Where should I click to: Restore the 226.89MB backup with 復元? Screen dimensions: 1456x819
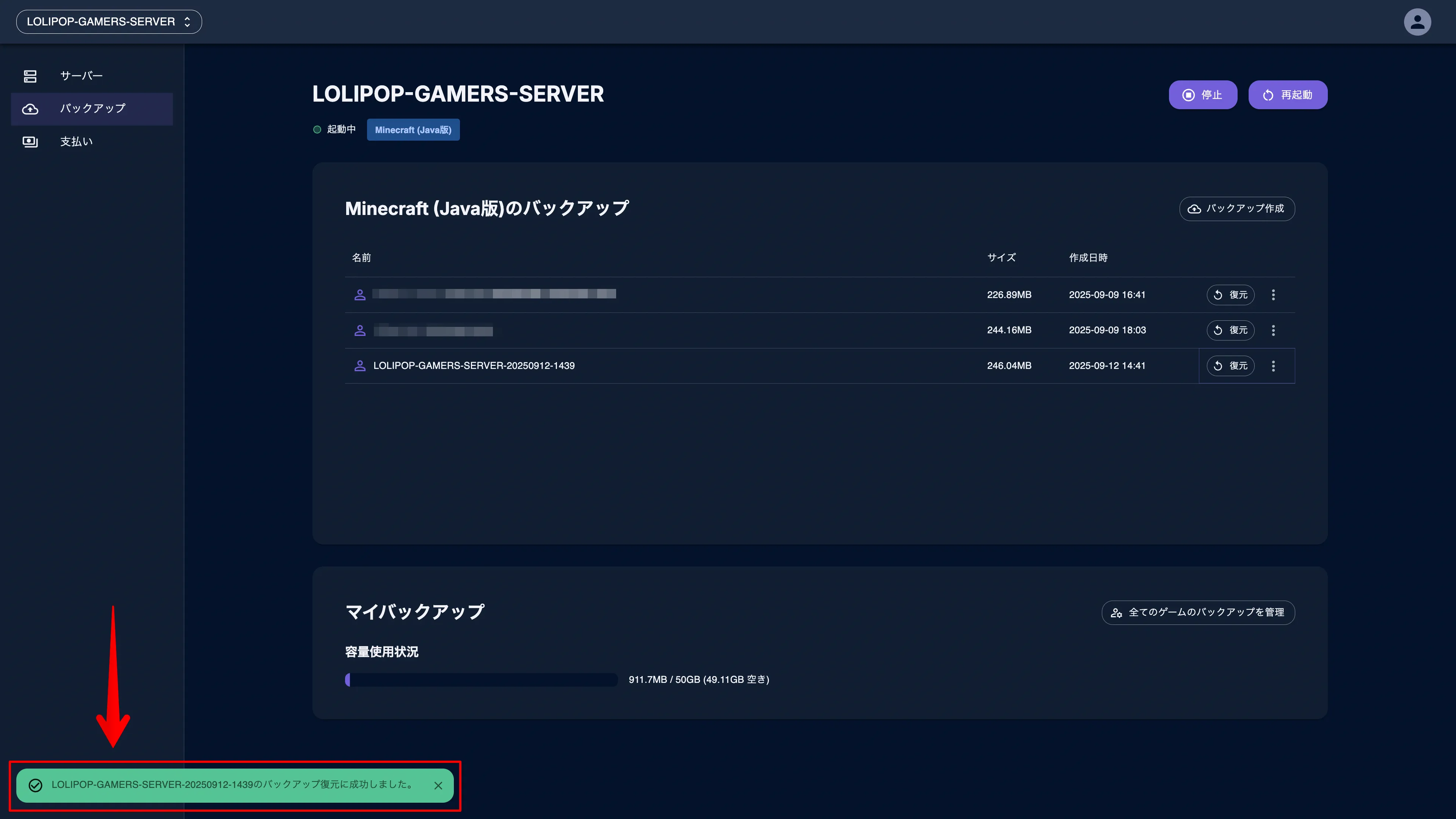tap(1230, 295)
